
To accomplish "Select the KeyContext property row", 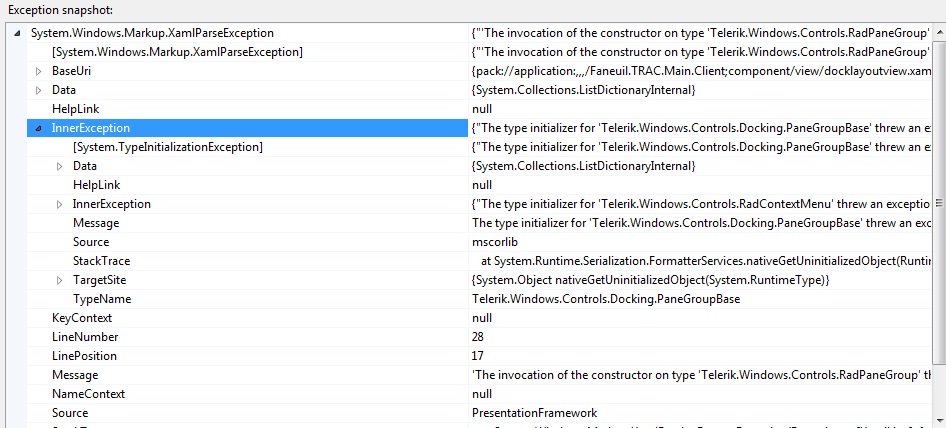I will (82, 318).
